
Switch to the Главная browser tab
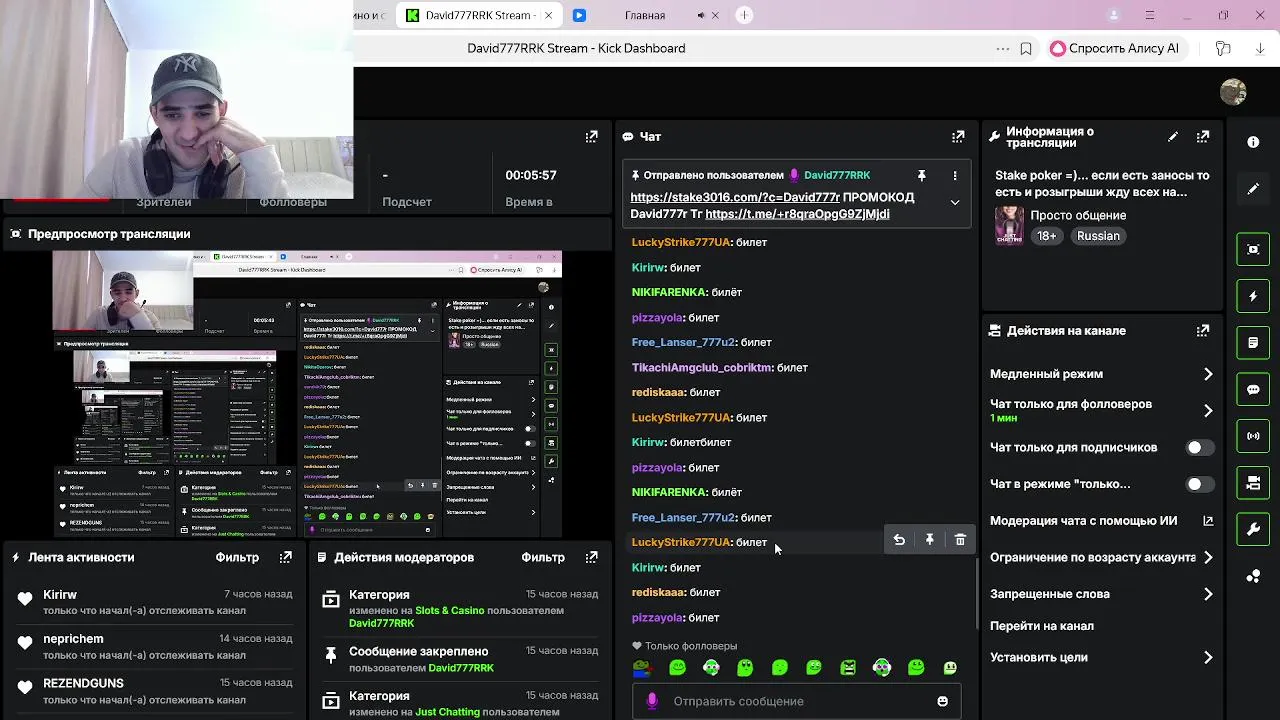pos(644,15)
